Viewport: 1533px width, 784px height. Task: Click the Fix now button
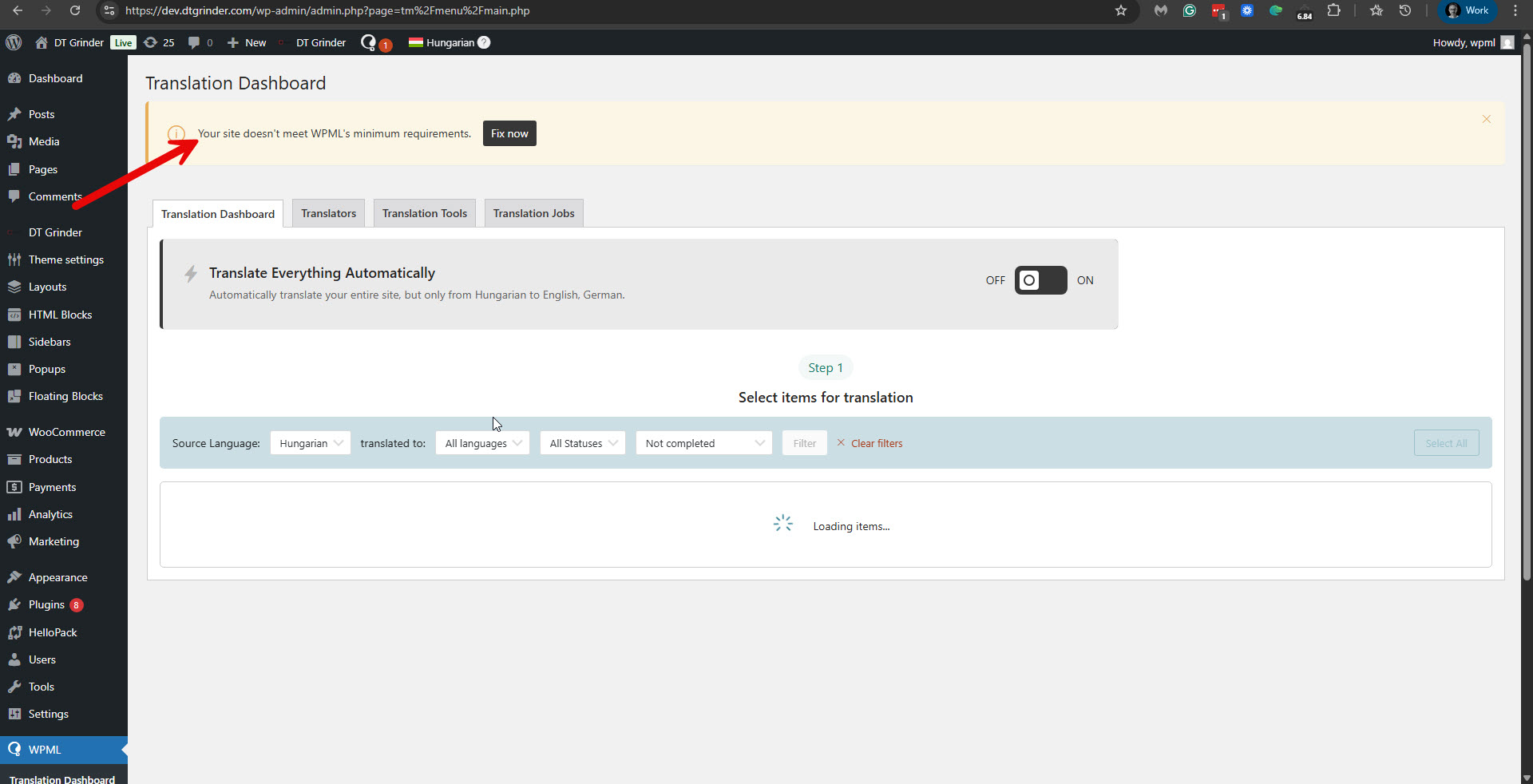[509, 133]
